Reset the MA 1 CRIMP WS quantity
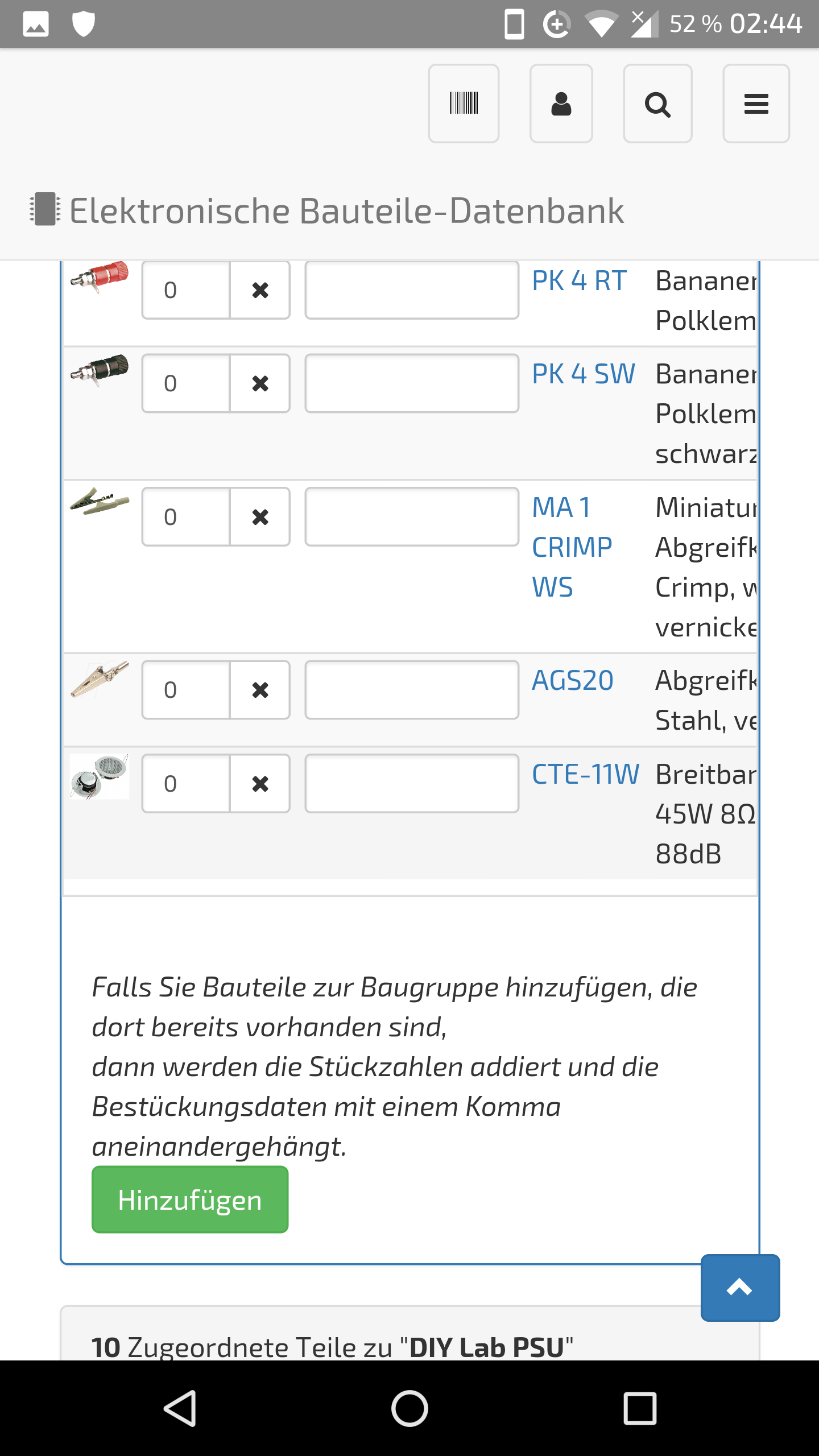This screenshot has width=819, height=1456. (x=260, y=517)
